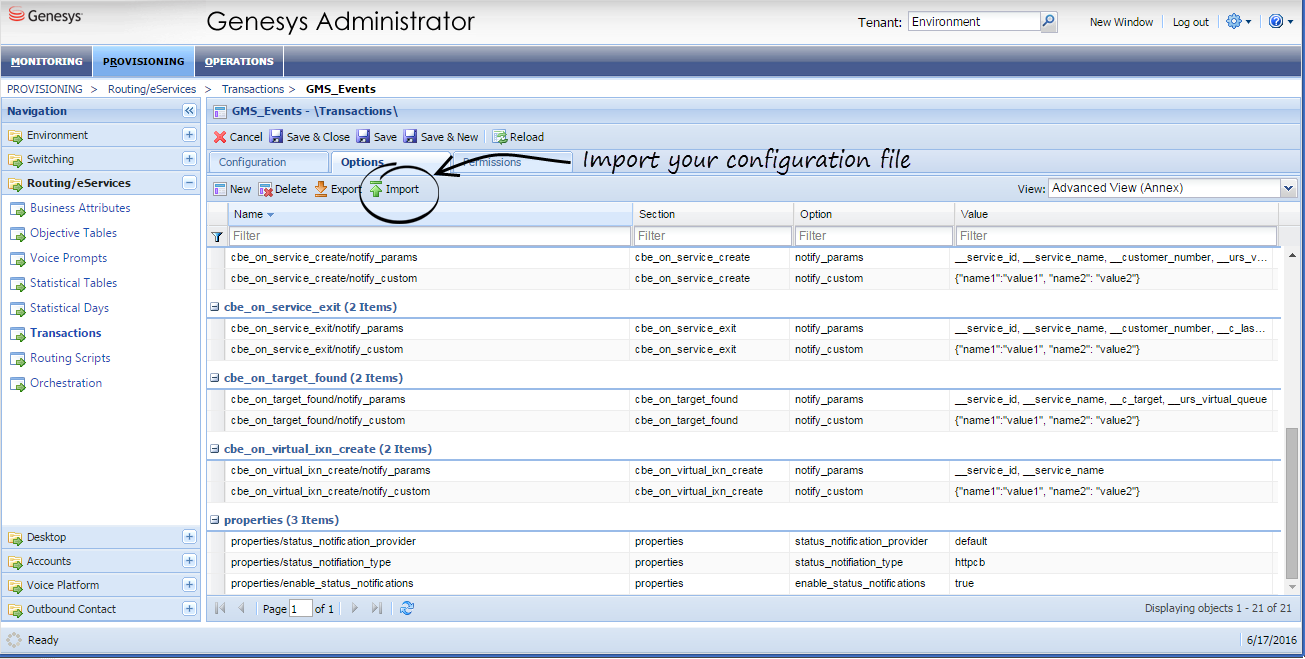The height and width of the screenshot is (659, 1305).
Task: Click the Orchestration icon
Action: point(18,384)
